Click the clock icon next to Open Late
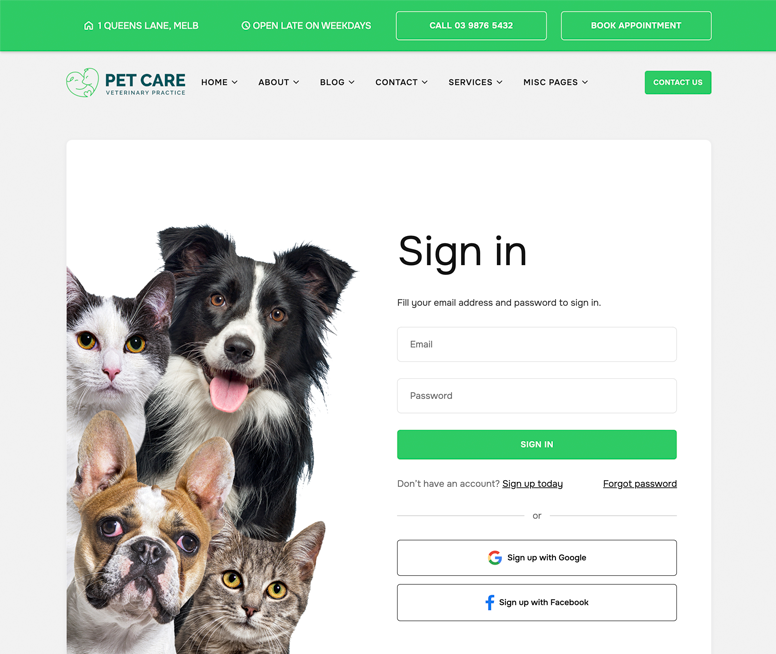 [245, 26]
